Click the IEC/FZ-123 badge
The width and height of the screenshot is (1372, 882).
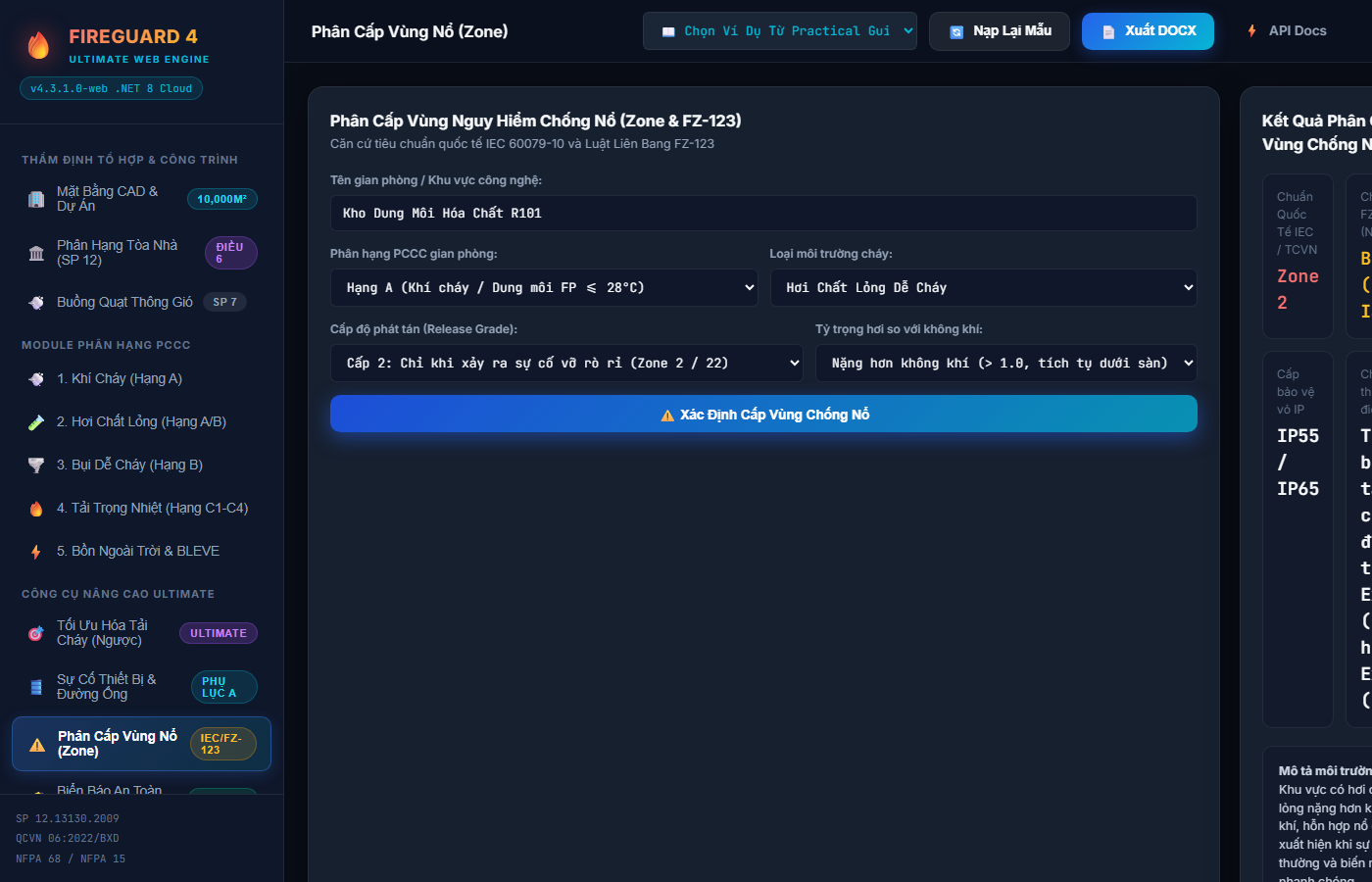click(222, 744)
